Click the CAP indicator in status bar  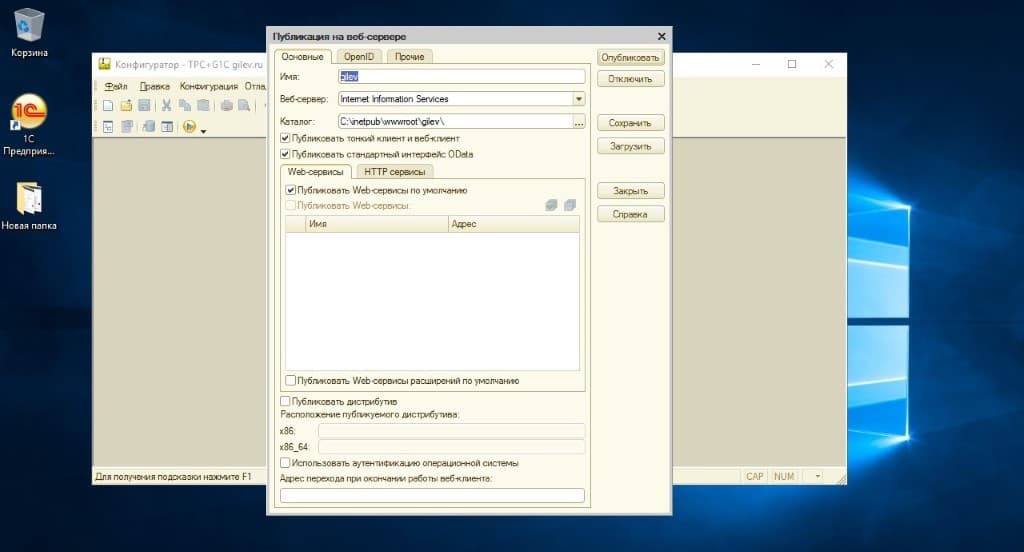pos(754,476)
